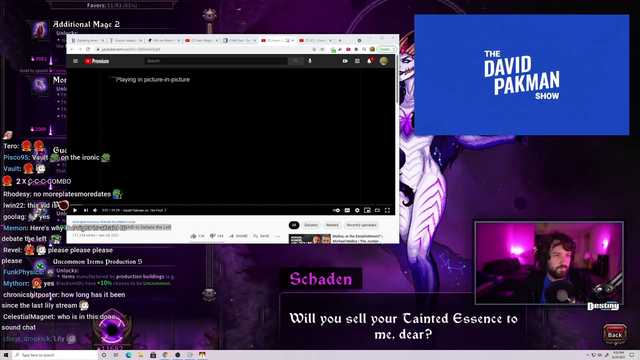This screenshot has height=360, width=640.
Task: Open Chrome from taskbar
Action: (165, 355)
